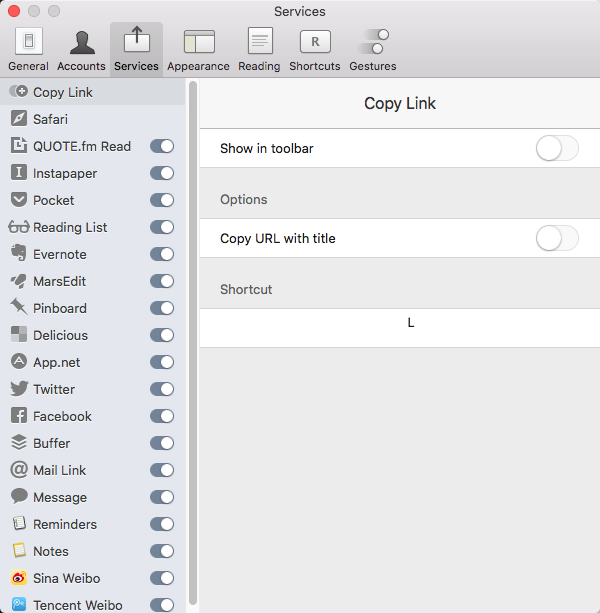Toggle the Buffer service switch
This screenshot has width=600, height=613.
162,443
